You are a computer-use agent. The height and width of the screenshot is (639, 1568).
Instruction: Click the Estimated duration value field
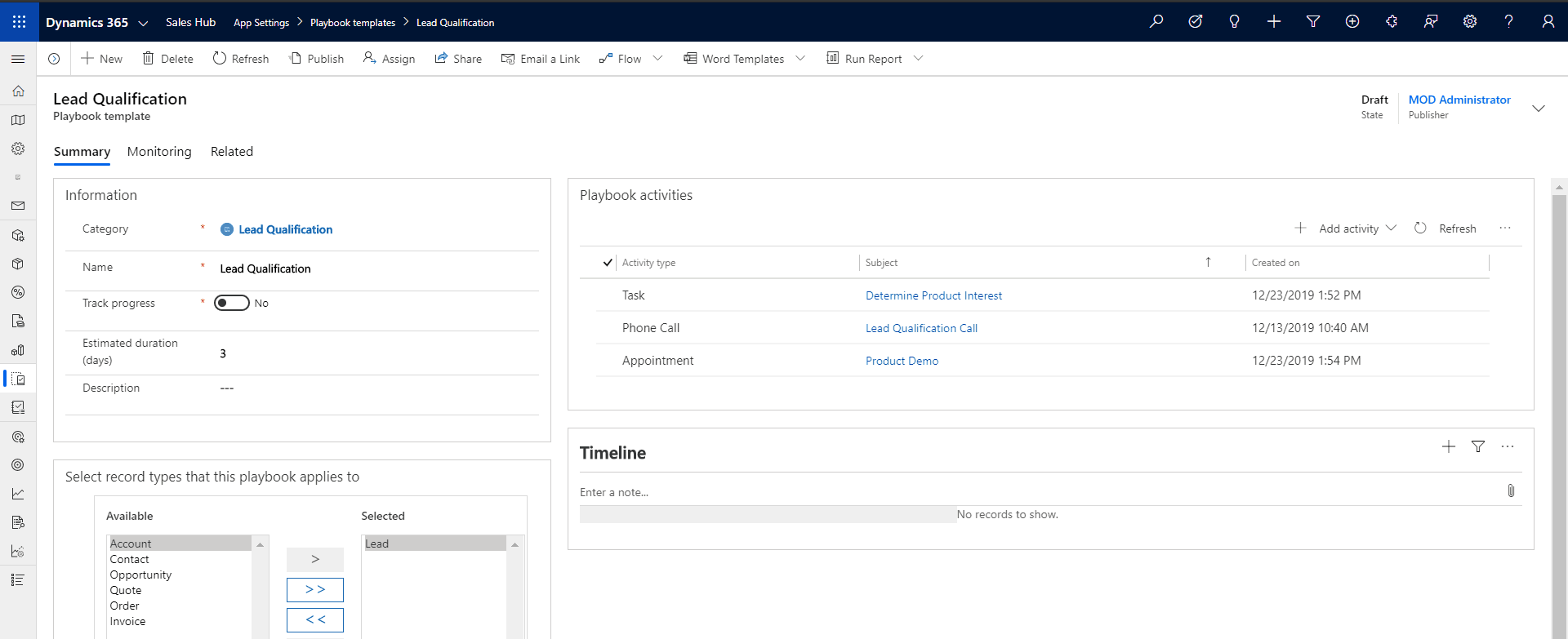[378, 353]
